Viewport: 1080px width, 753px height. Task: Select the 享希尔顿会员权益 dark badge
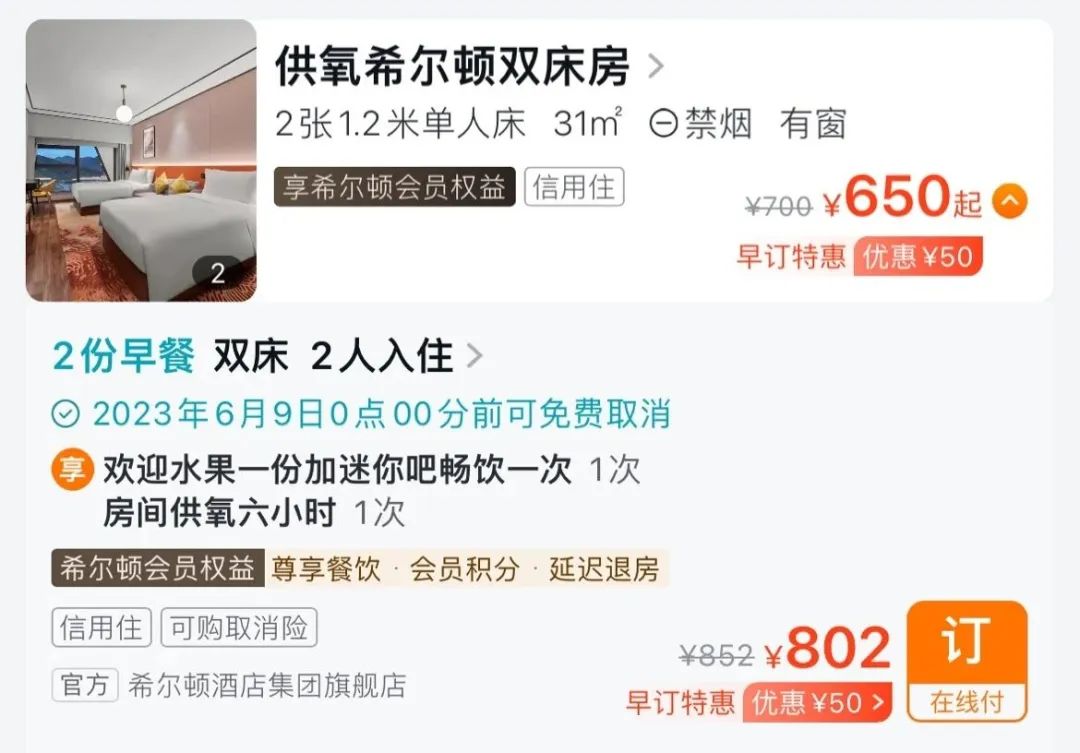395,187
